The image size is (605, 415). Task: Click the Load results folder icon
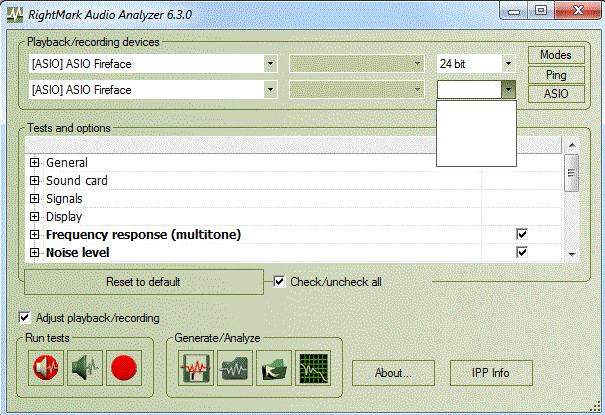(274, 368)
